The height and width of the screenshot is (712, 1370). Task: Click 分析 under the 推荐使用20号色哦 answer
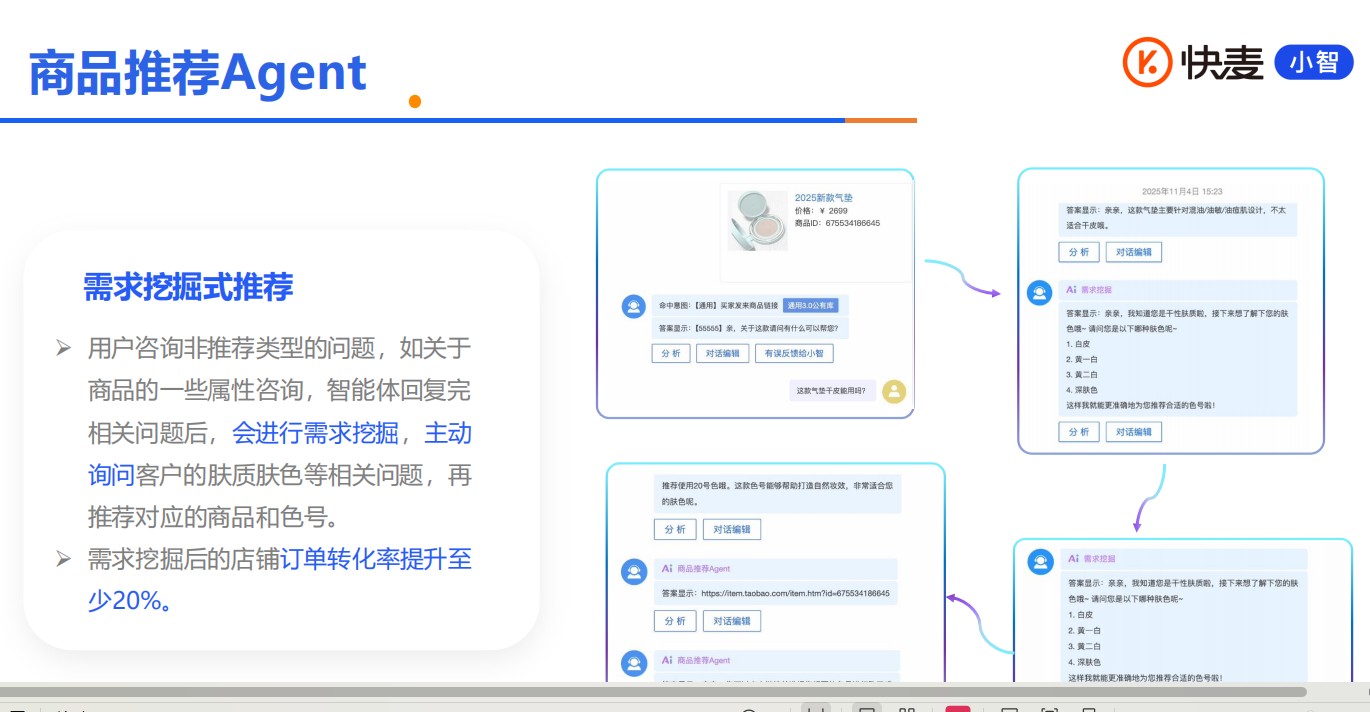click(x=675, y=529)
